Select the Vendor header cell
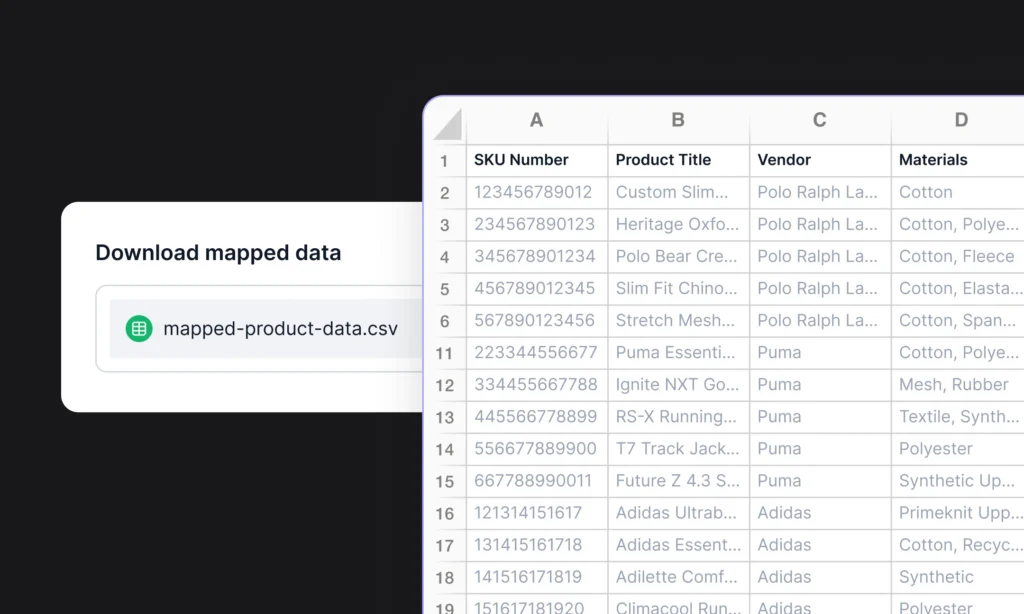The height and width of the screenshot is (614, 1024). point(819,160)
